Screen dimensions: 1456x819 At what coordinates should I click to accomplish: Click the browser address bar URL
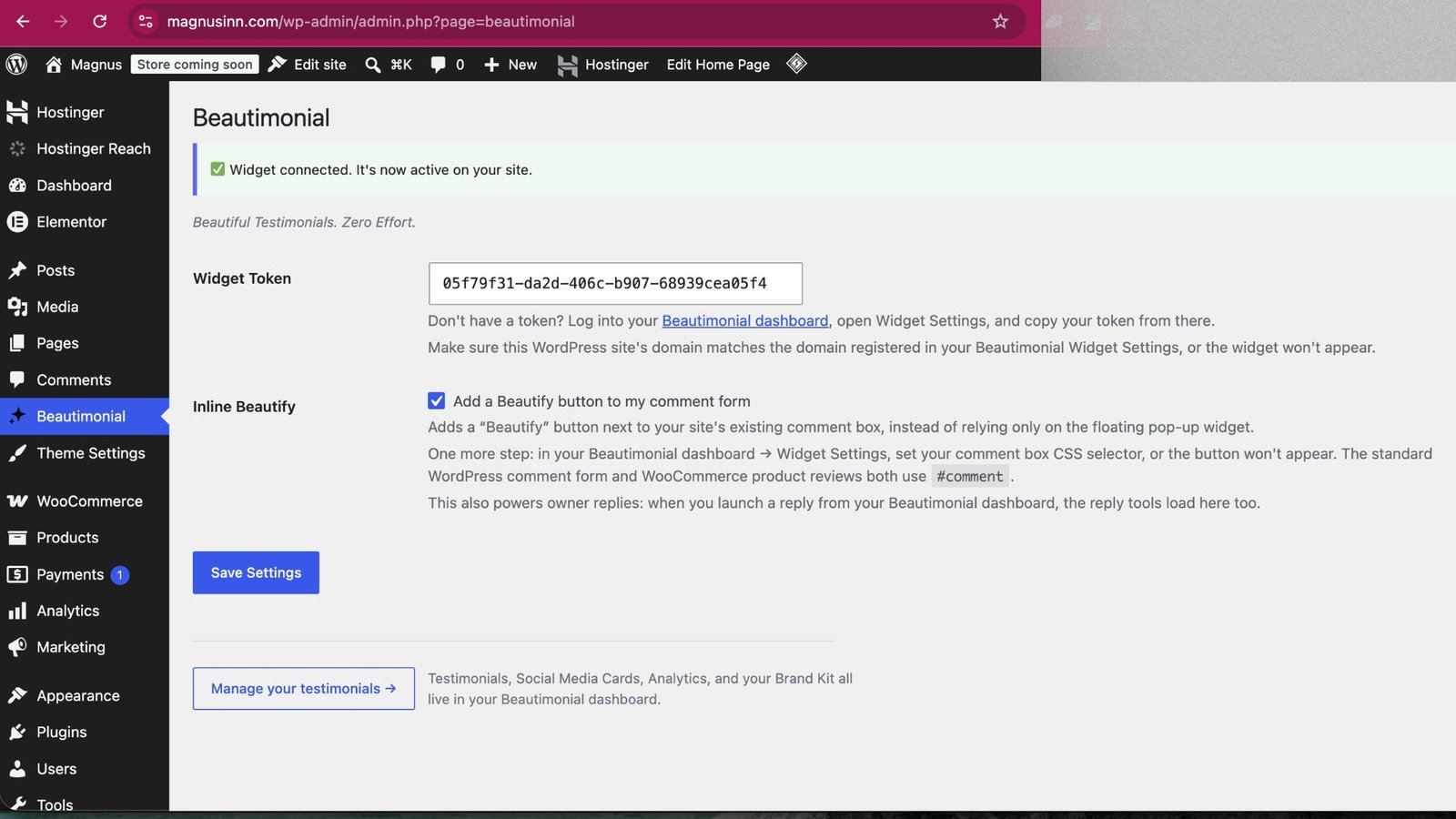[370, 21]
